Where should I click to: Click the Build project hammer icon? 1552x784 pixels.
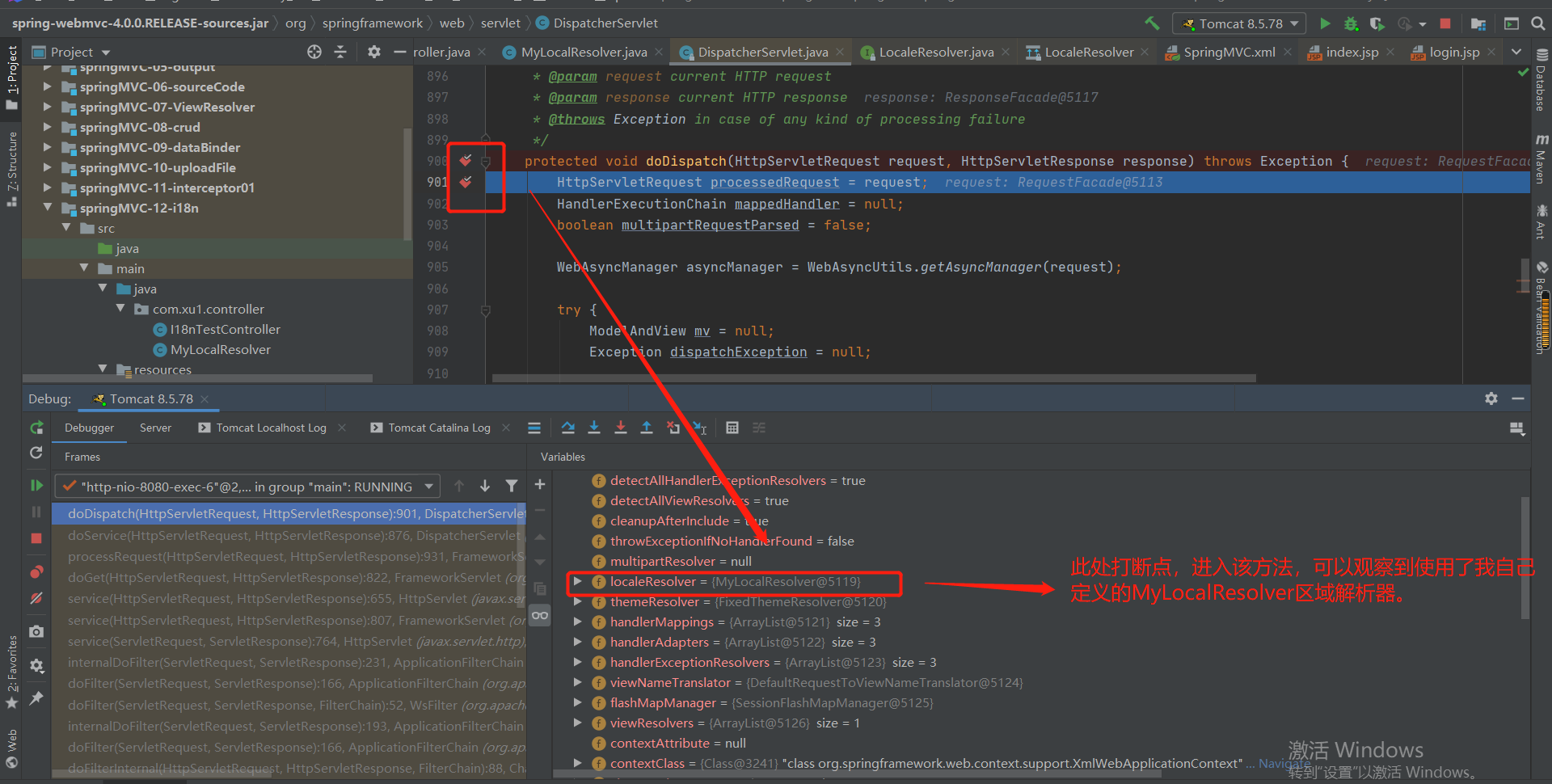(1152, 23)
